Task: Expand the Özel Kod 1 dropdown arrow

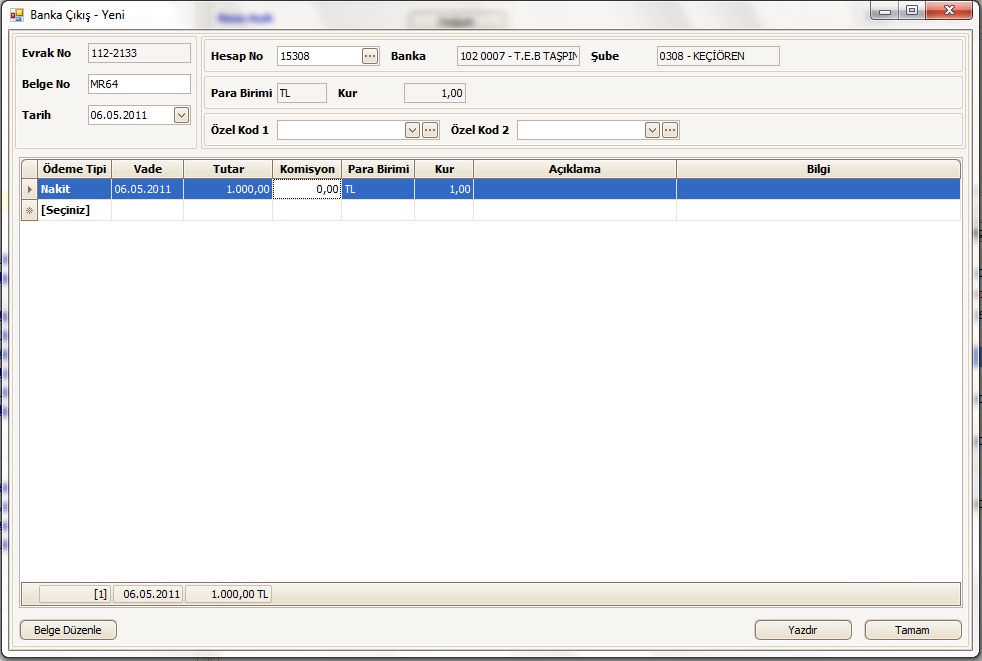Action: [412, 130]
